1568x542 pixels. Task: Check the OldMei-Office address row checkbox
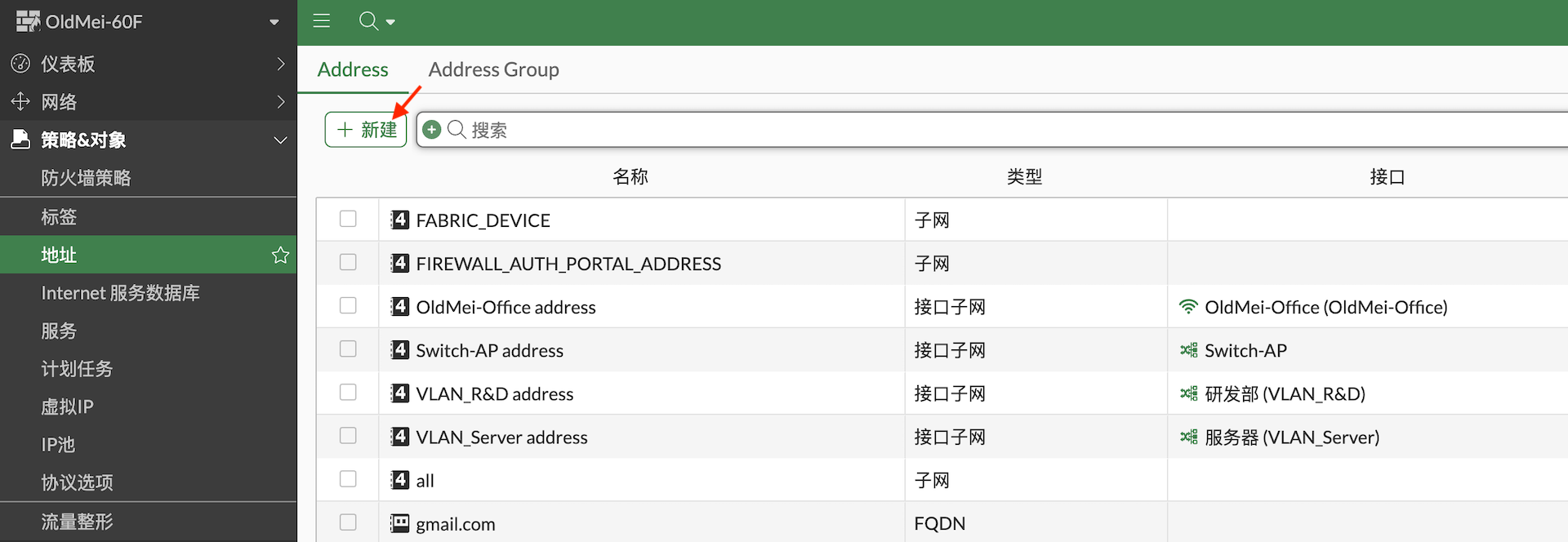tap(348, 305)
